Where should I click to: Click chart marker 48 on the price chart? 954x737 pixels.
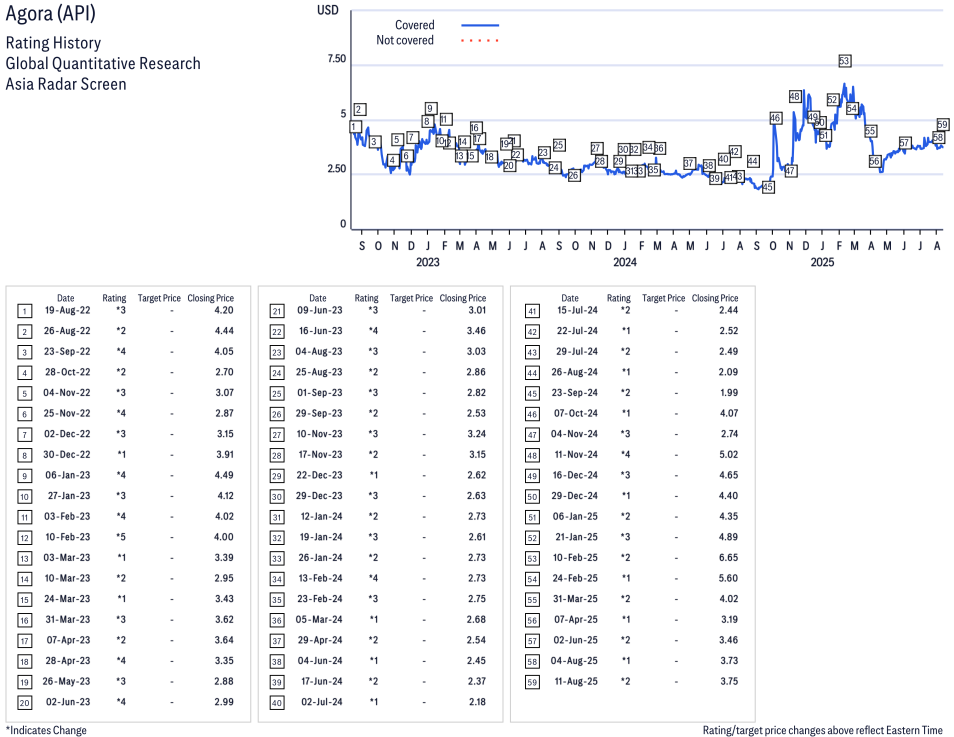coord(795,96)
